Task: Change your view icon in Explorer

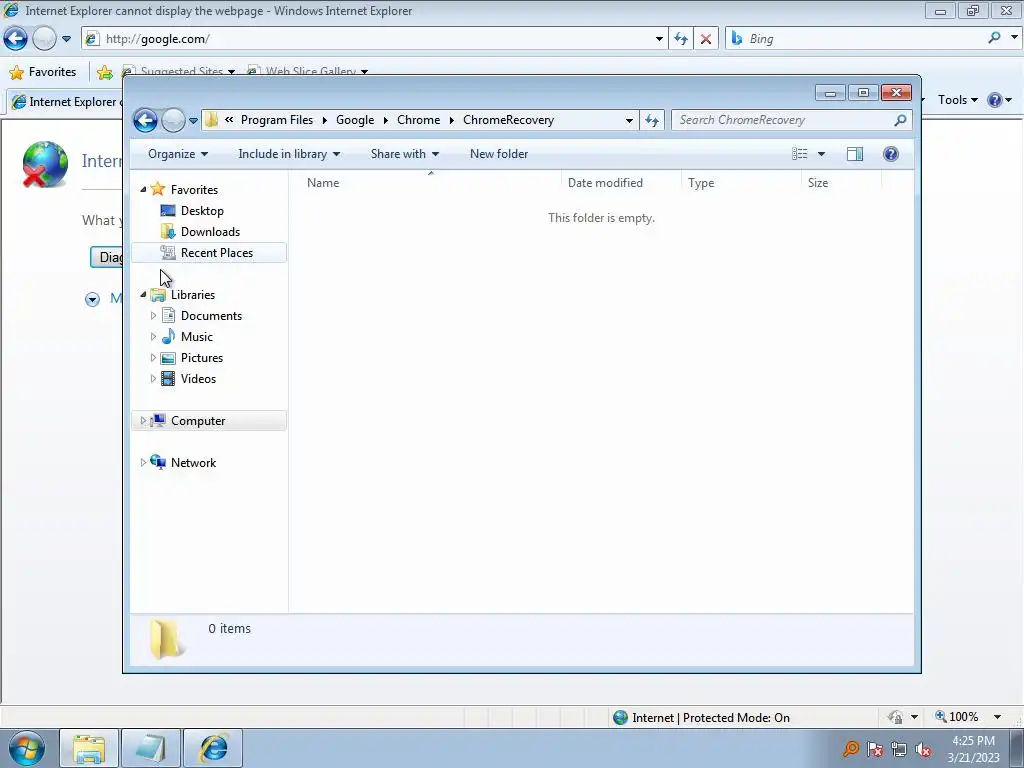Action: click(x=800, y=154)
